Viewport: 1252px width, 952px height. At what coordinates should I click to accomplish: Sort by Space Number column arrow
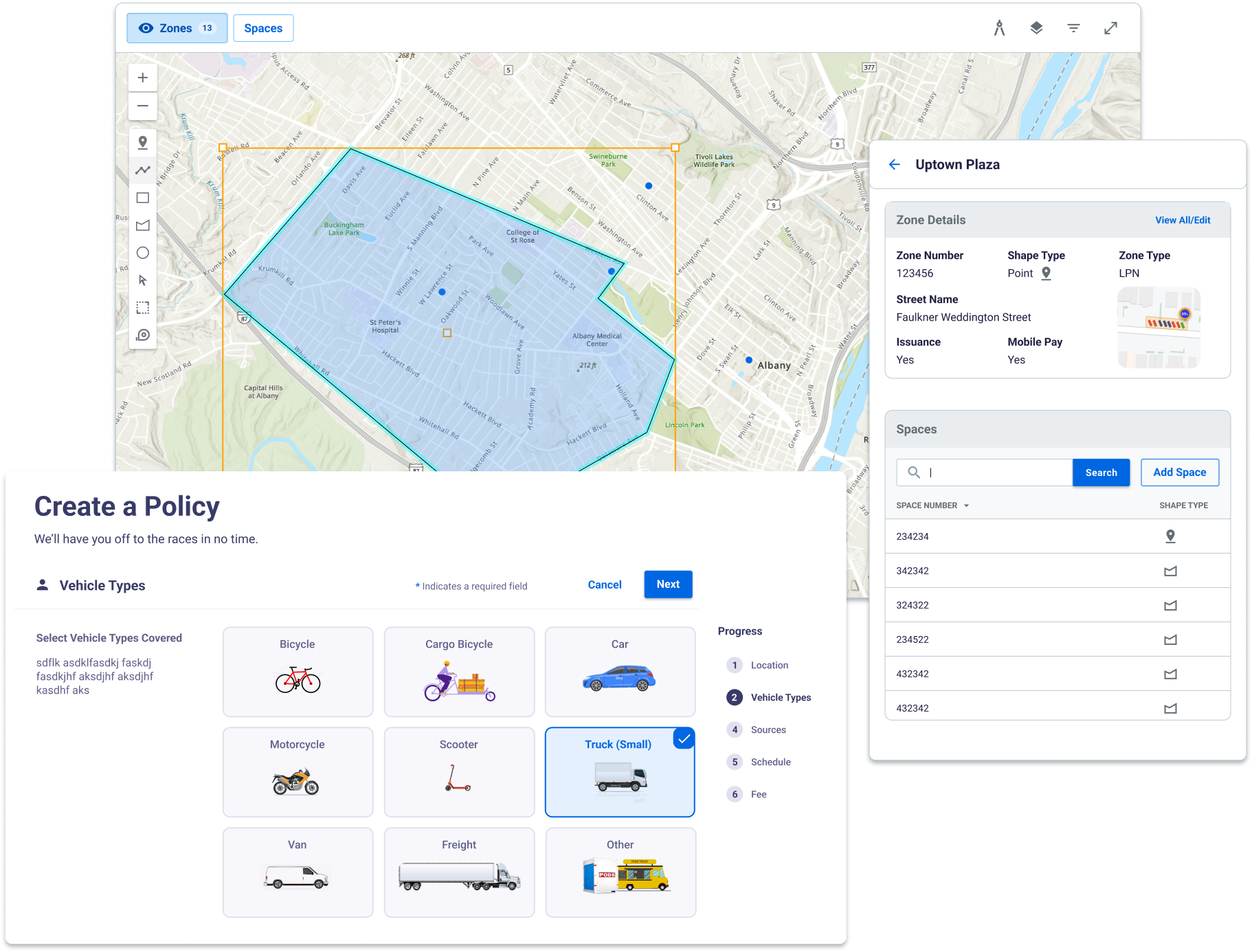pos(966,506)
